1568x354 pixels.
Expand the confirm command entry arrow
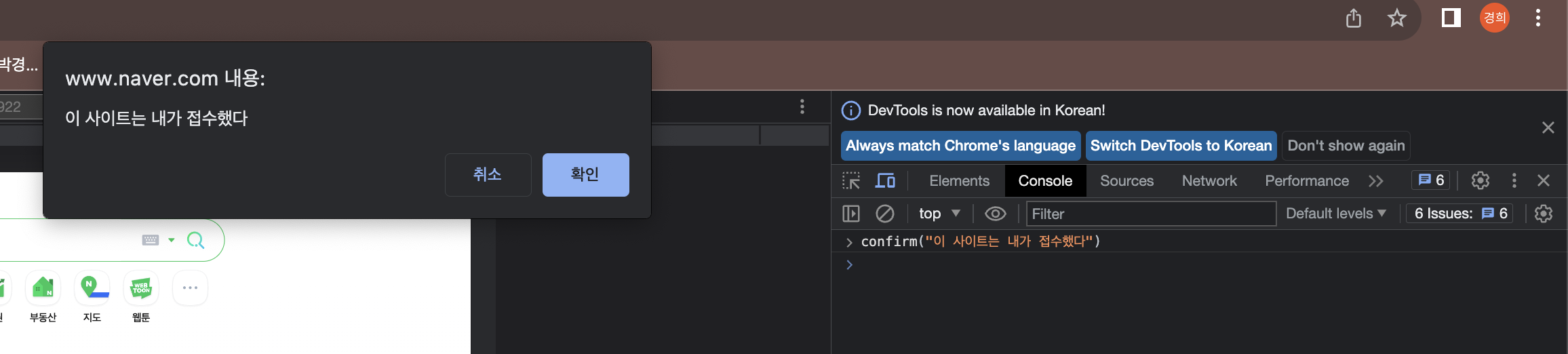point(849,242)
